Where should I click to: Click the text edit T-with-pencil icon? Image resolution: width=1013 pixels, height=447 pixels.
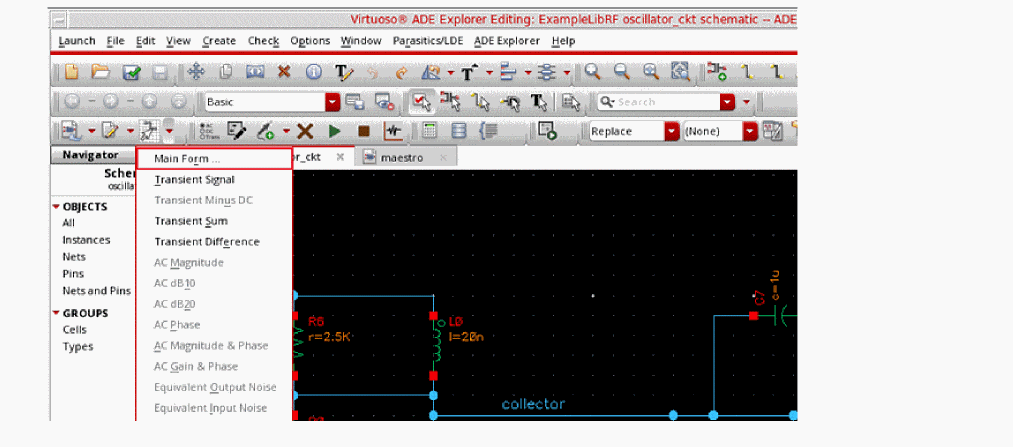coord(343,72)
